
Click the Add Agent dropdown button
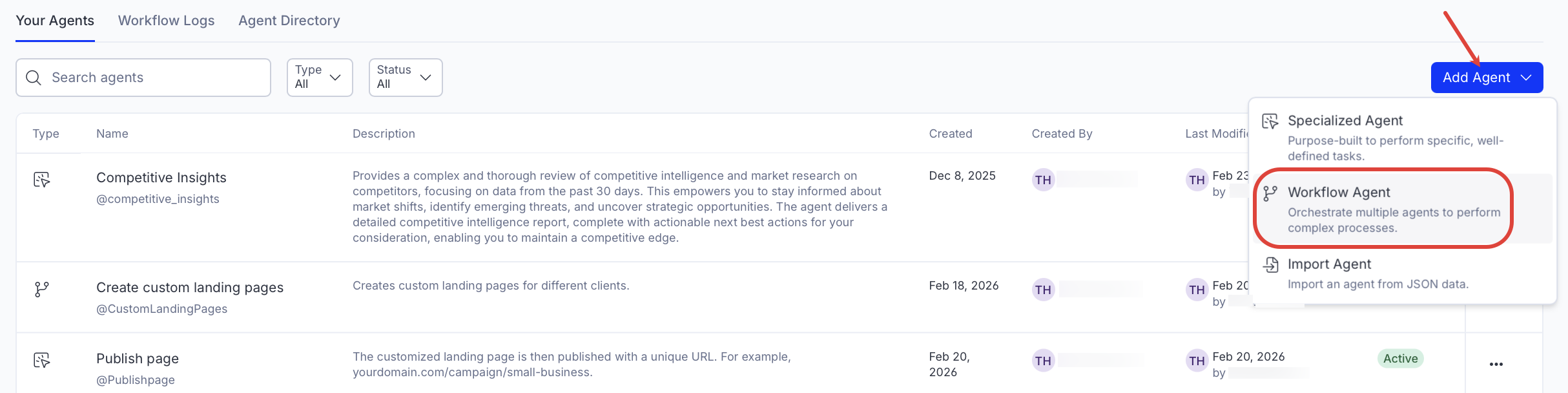click(1487, 78)
